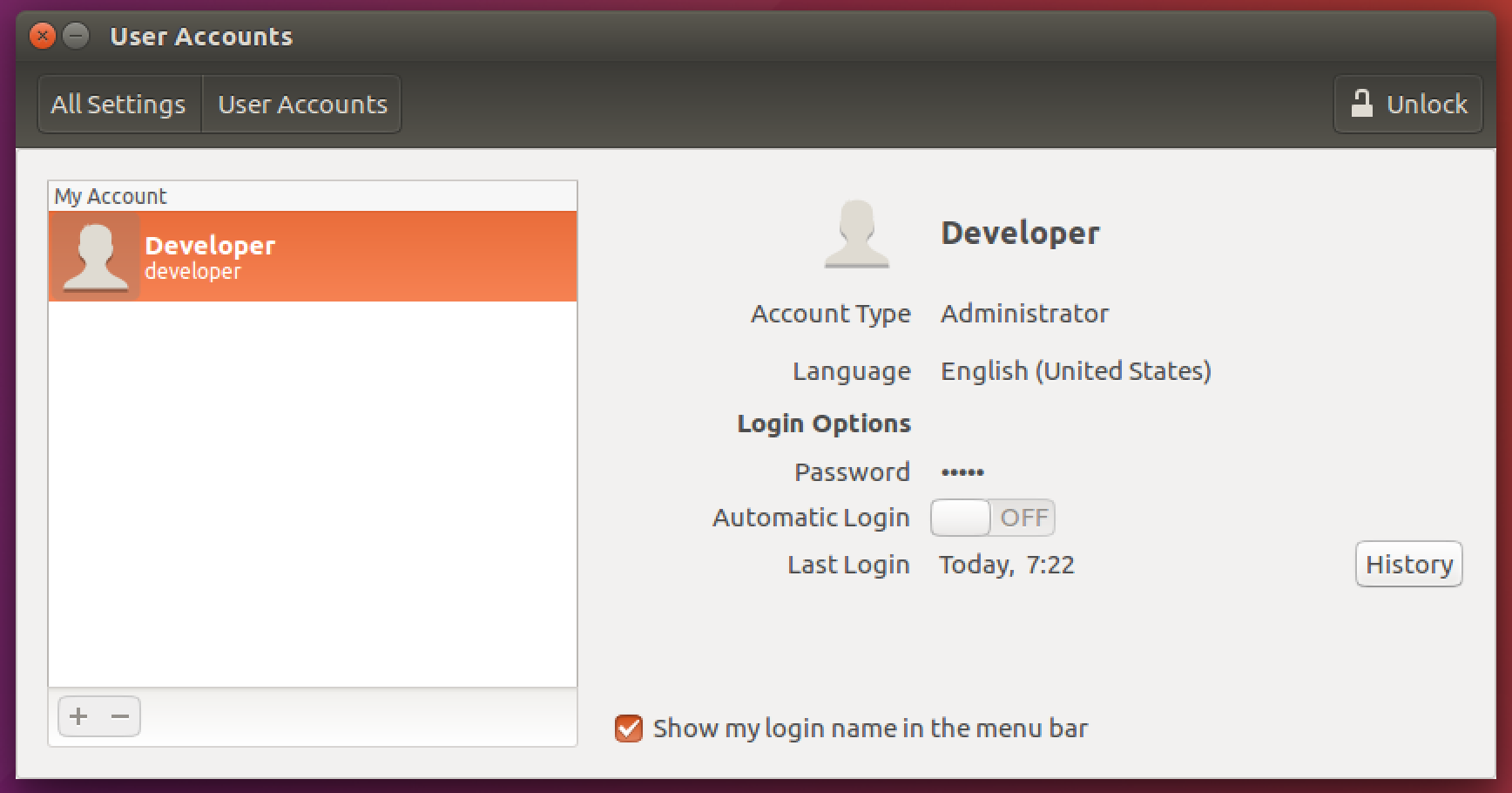The height and width of the screenshot is (793, 1512).
Task: Open the login History
Action: [x=1408, y=565]
